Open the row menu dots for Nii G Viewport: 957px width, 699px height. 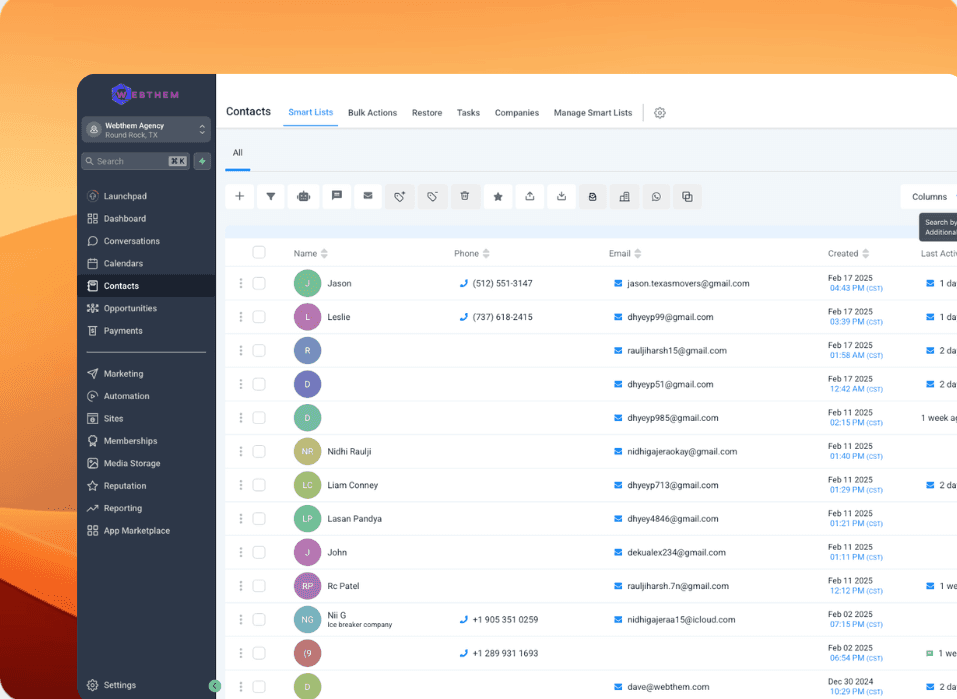click(240, 620)
